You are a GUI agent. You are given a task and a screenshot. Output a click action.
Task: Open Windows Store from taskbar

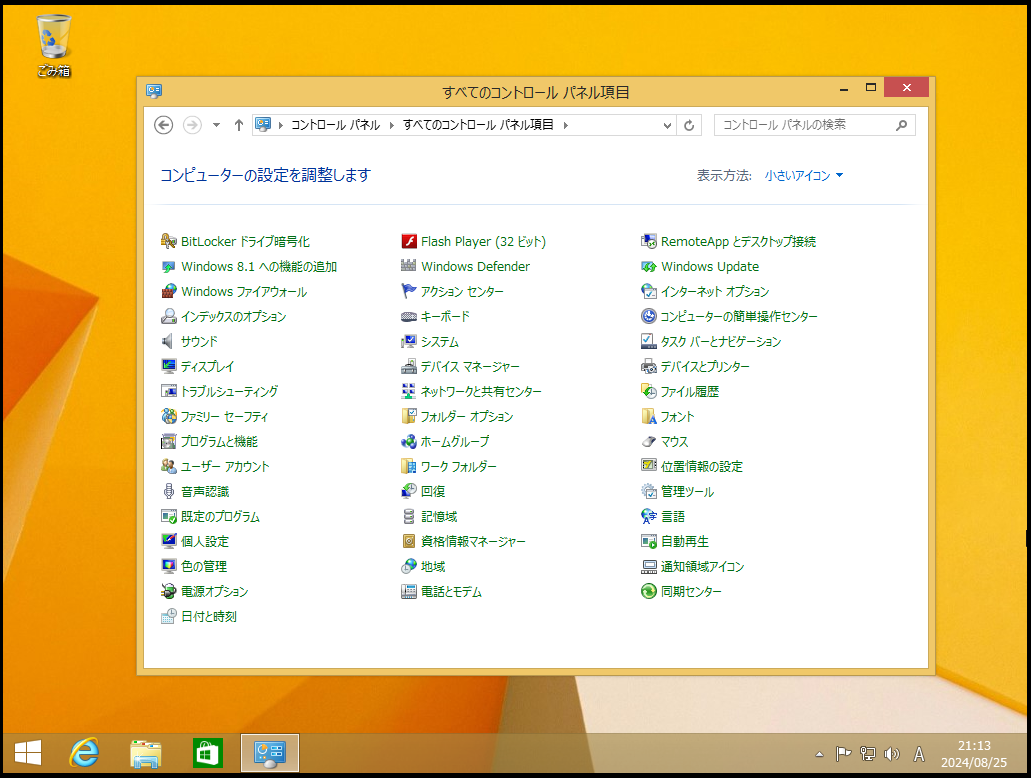tap(208, 754)
